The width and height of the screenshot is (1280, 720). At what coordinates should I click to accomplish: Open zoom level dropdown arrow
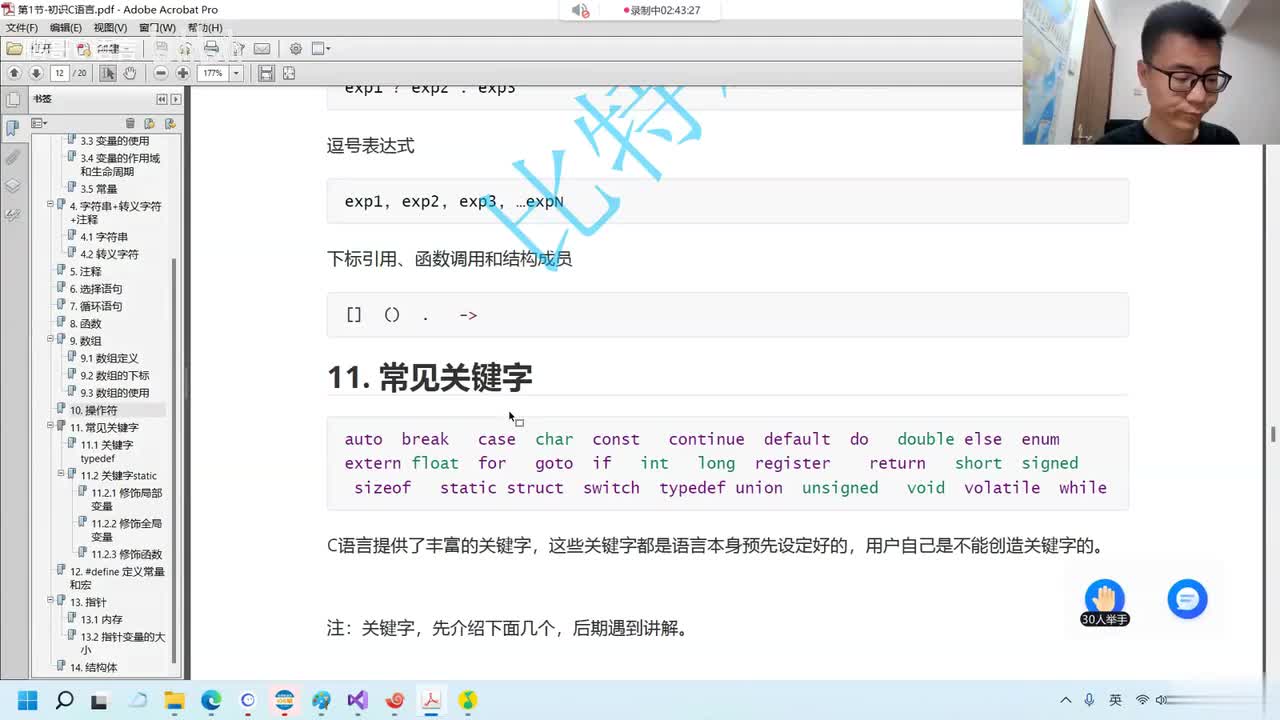(x=236, y=73)
